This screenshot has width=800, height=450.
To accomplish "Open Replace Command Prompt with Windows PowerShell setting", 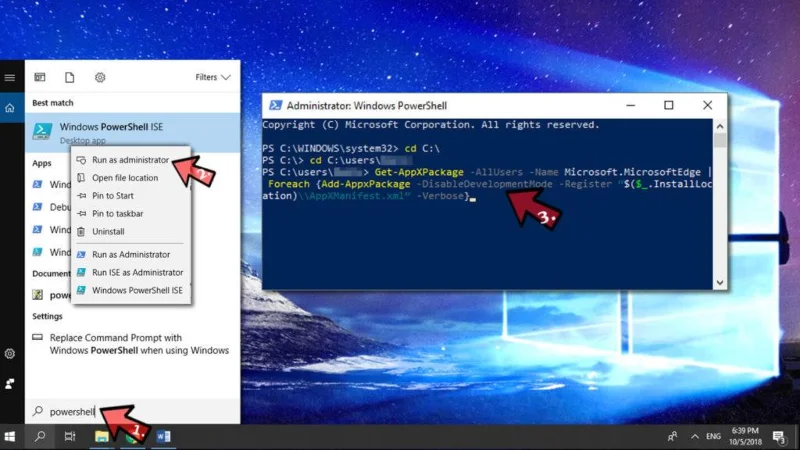I will [x=133, y=344].
